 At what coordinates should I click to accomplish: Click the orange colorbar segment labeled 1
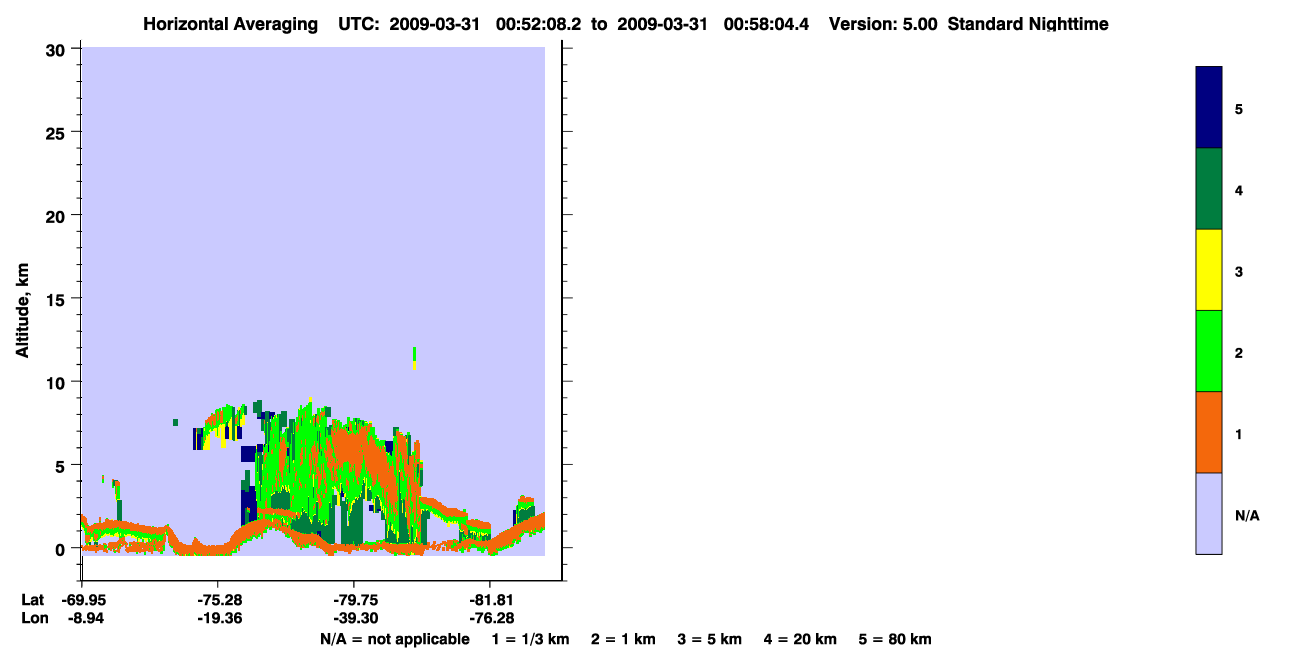pos(1209,432)
